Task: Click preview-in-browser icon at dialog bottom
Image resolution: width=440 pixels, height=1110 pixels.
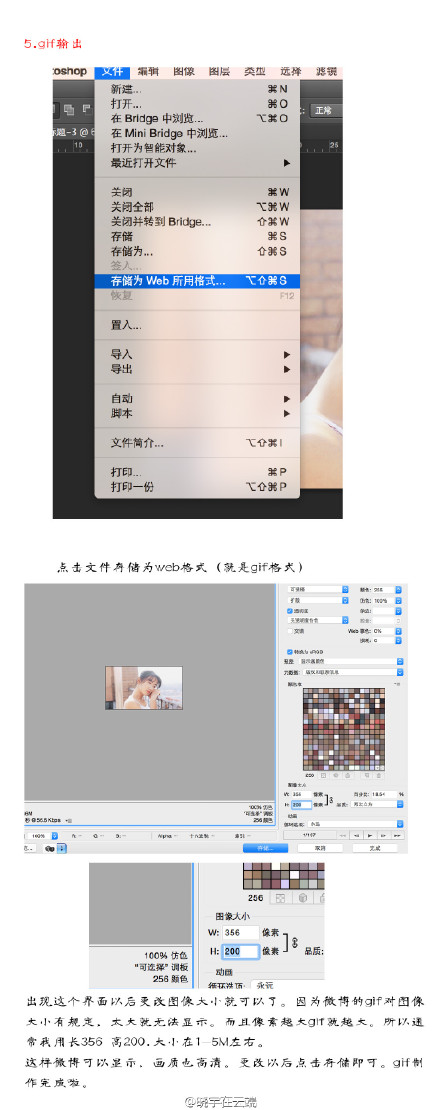Action: pyautogui.click(x=50, y=847)
